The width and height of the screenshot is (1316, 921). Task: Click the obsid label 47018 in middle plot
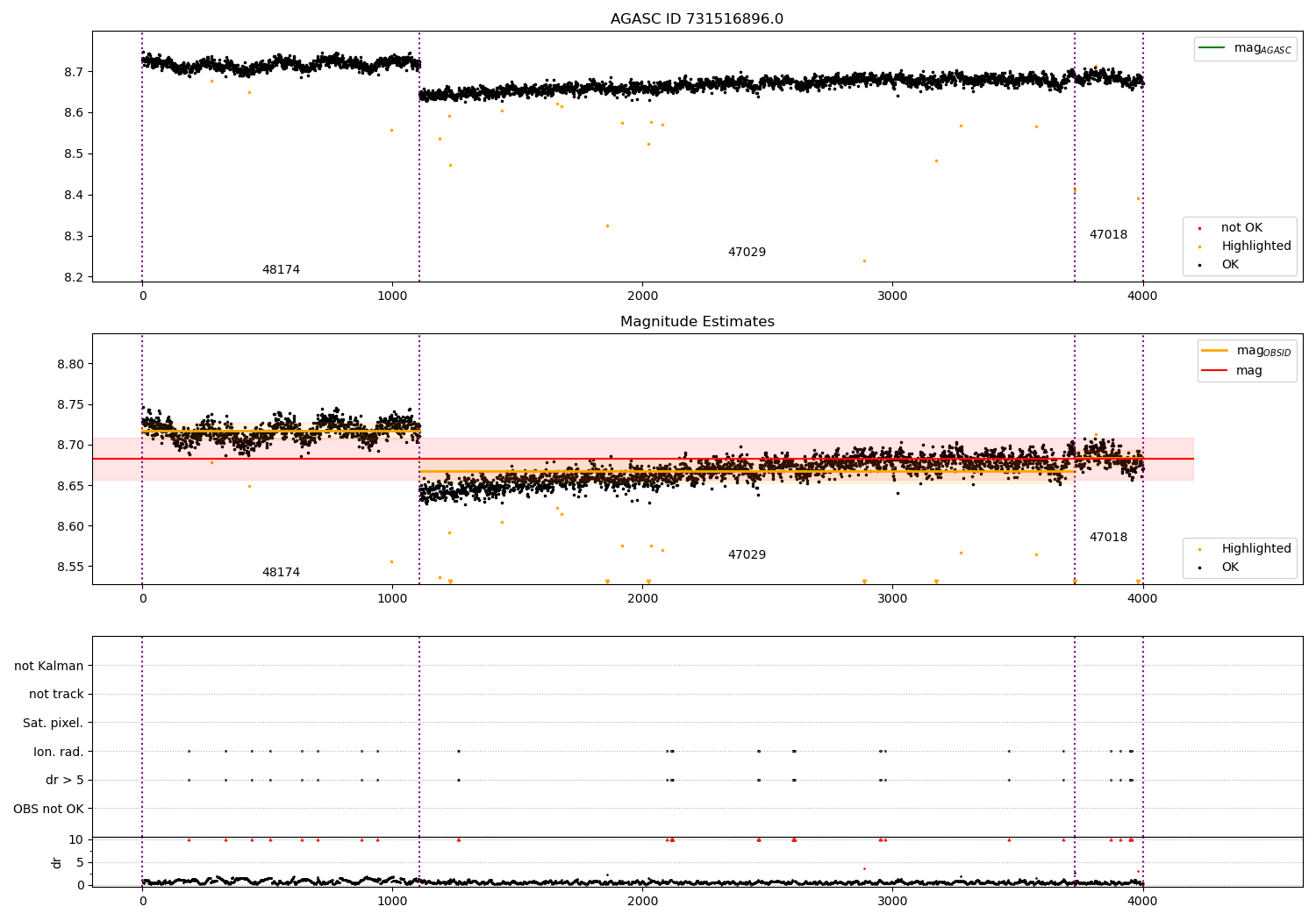[x=1108, y=538]
